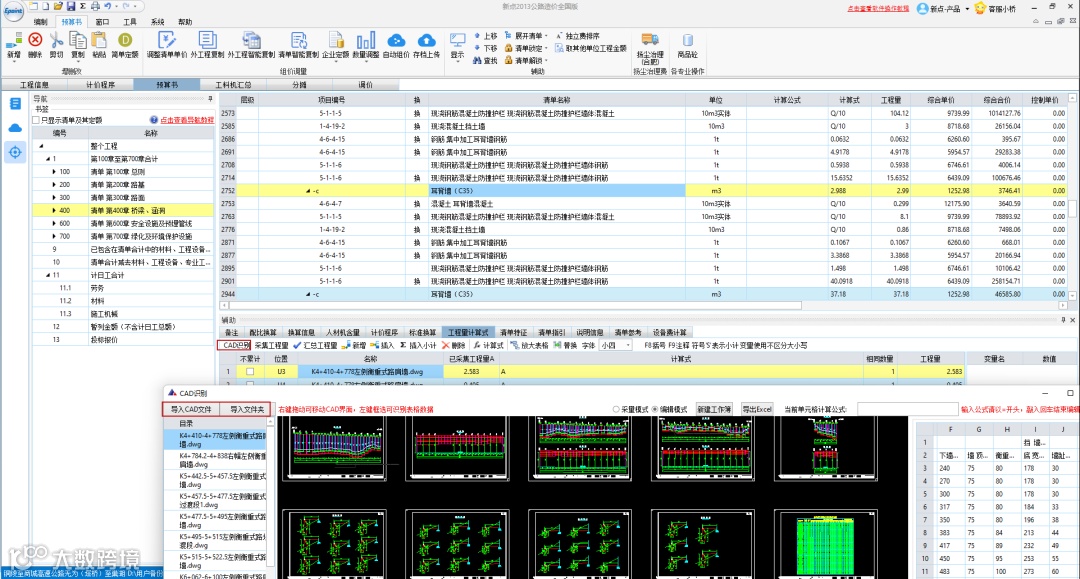The height and width of the screenshot is (579, 1080).
Task: Open the 换算信息 lower tab
Action: pyautogui.click(x=301, y=333)
